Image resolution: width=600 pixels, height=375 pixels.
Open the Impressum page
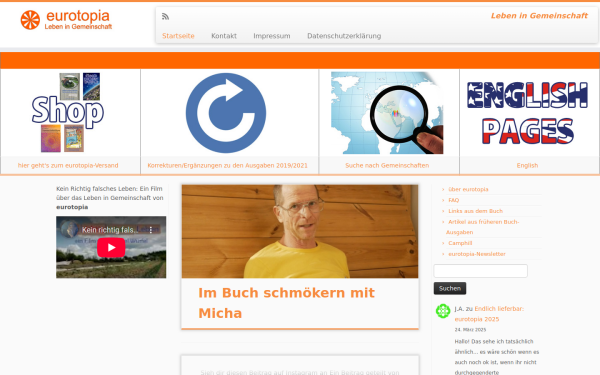[x=272, y=36]
